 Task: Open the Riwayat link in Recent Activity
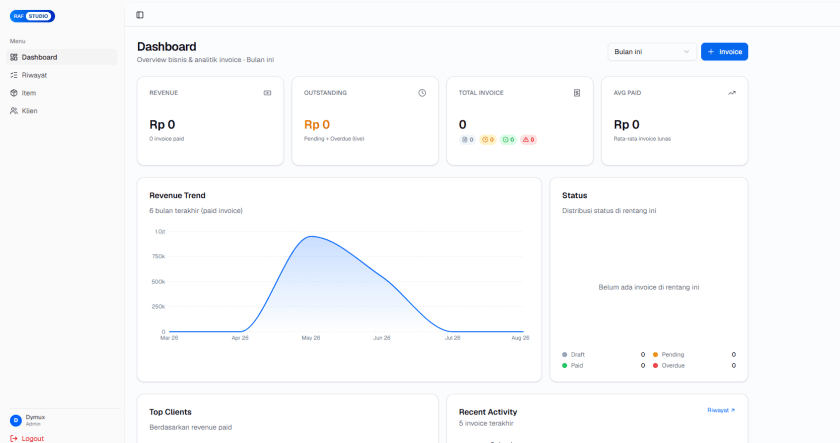(721, 410)
